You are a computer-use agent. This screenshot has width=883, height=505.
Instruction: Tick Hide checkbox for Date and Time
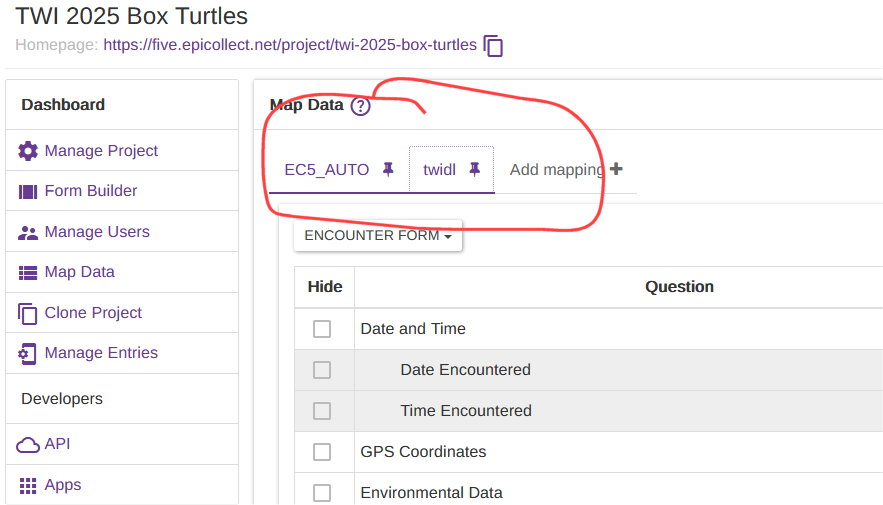tap(322, 329)
